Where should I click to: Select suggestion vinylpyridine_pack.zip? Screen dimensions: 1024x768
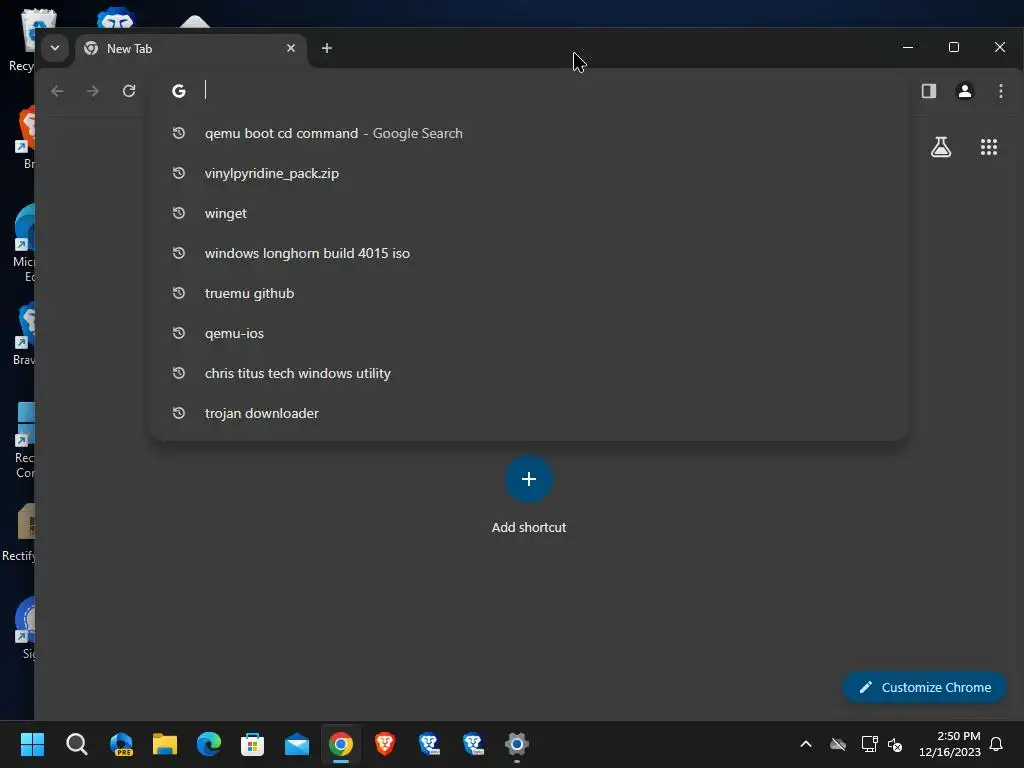[x=528, y=173]
